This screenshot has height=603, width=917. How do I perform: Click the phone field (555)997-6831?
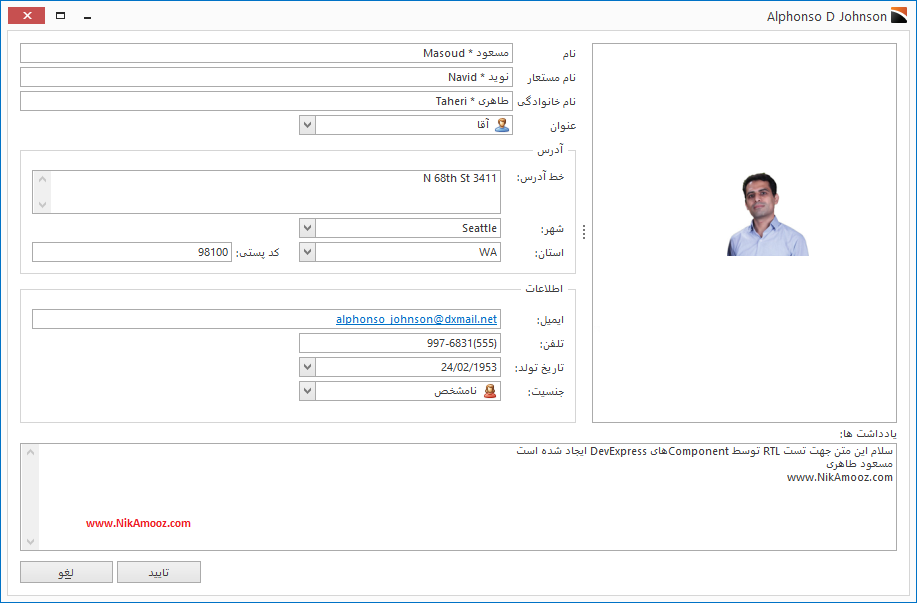400,343
